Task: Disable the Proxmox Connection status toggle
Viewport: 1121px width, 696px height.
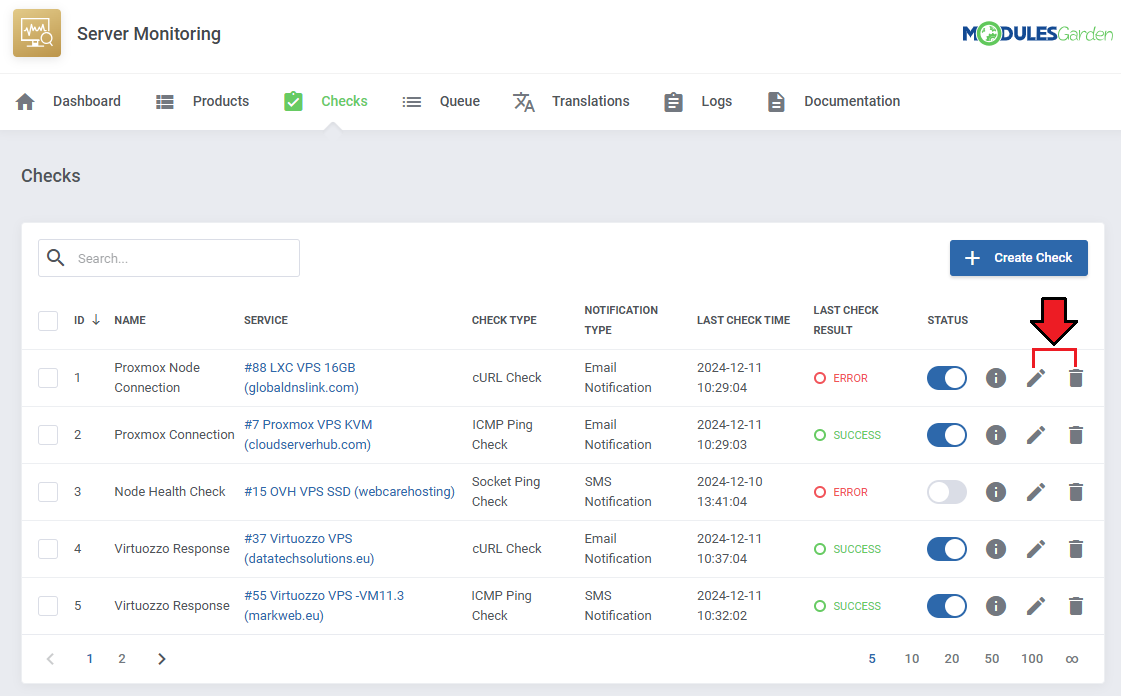Action: click(x=947, y=435)
